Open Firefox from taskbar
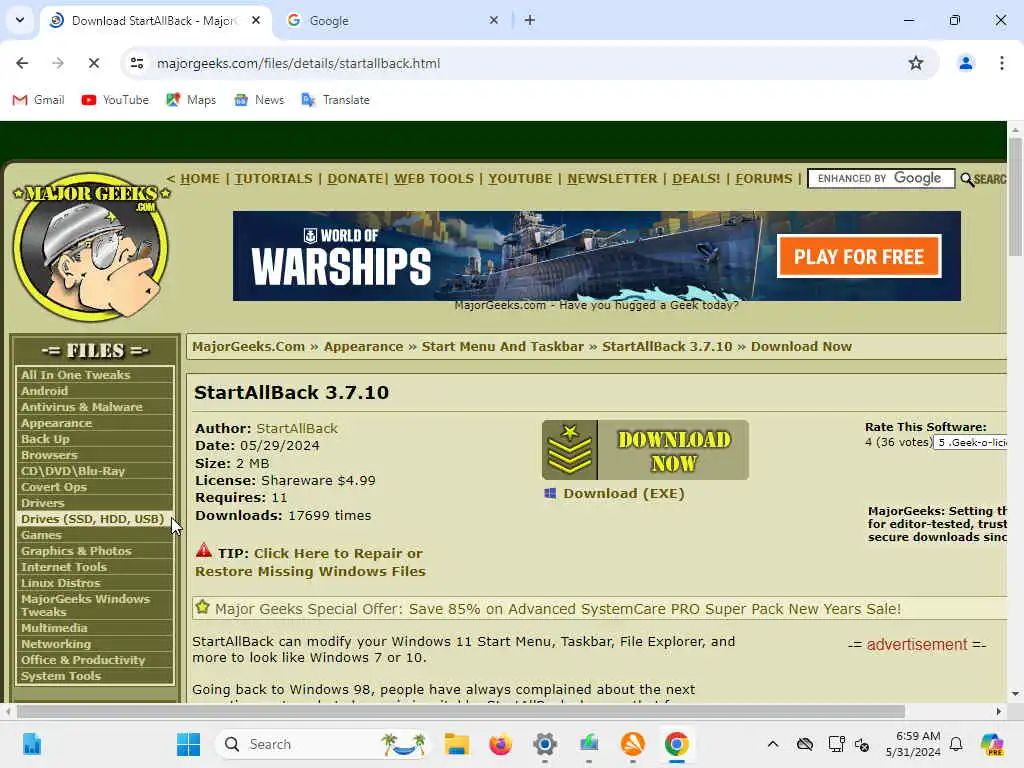1024x768 pixels. (x=500, y=744)
